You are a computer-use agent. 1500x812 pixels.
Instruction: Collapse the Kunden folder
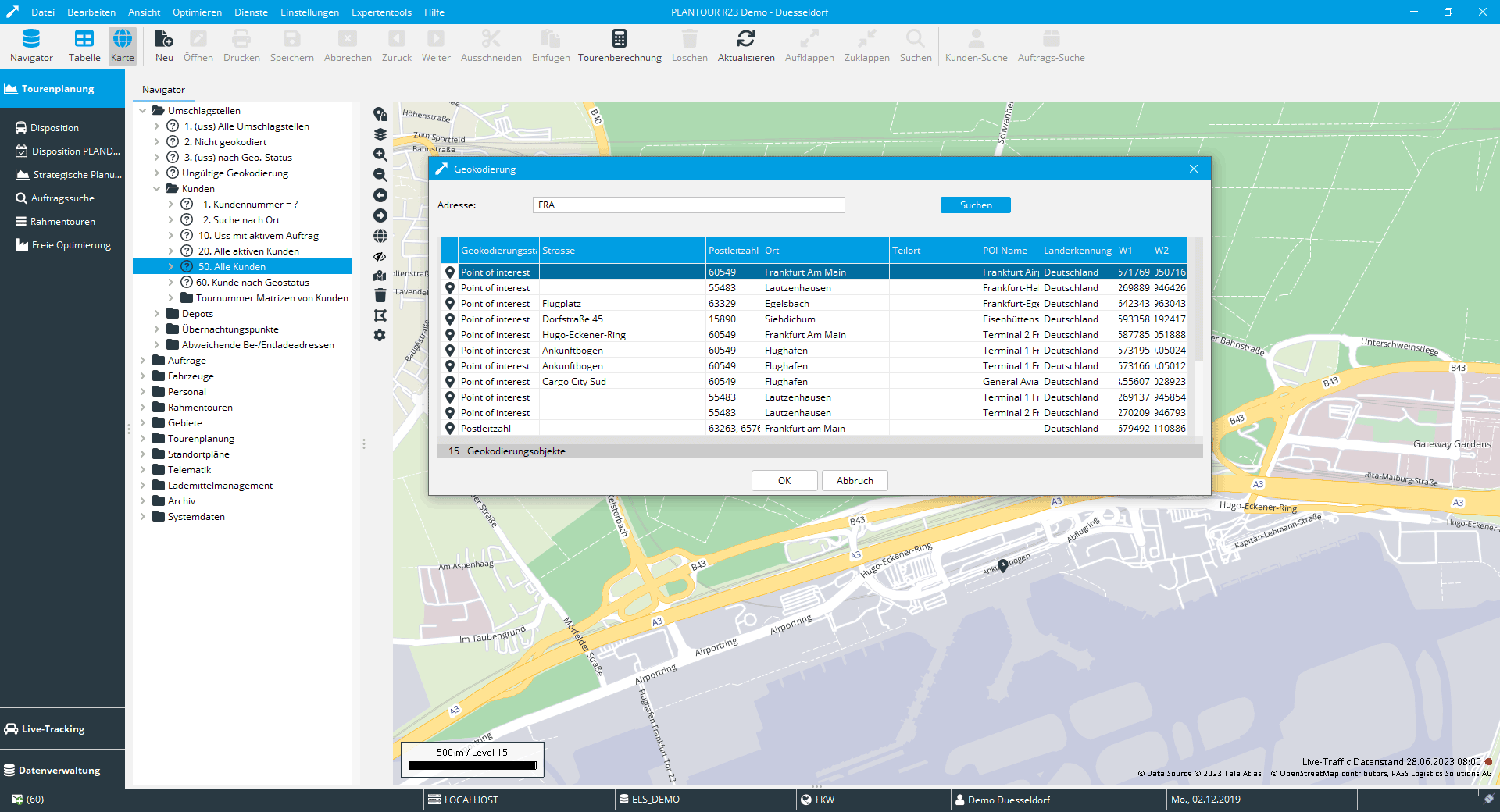point(157,189)
